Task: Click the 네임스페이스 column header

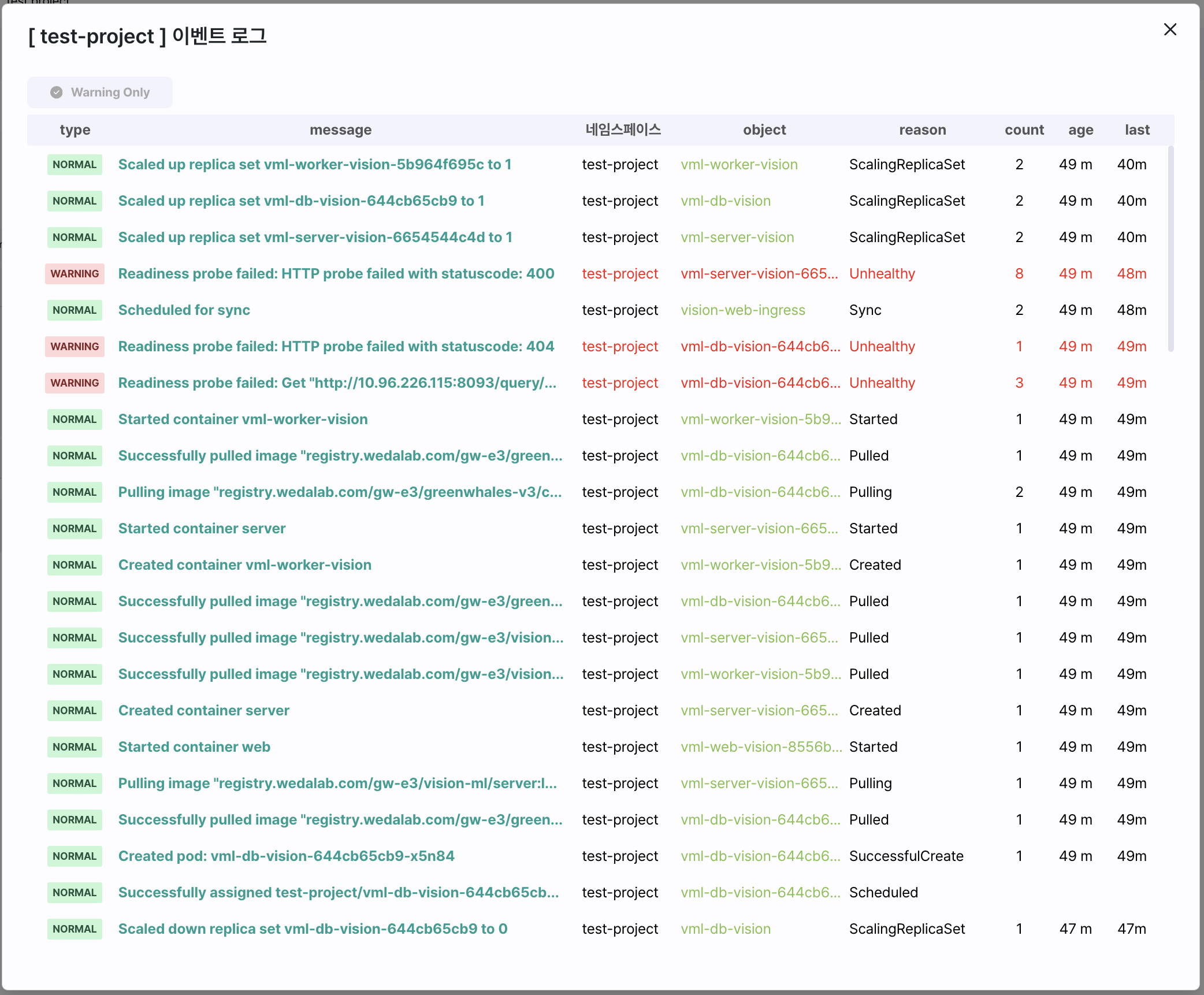Action: point(623,130)
